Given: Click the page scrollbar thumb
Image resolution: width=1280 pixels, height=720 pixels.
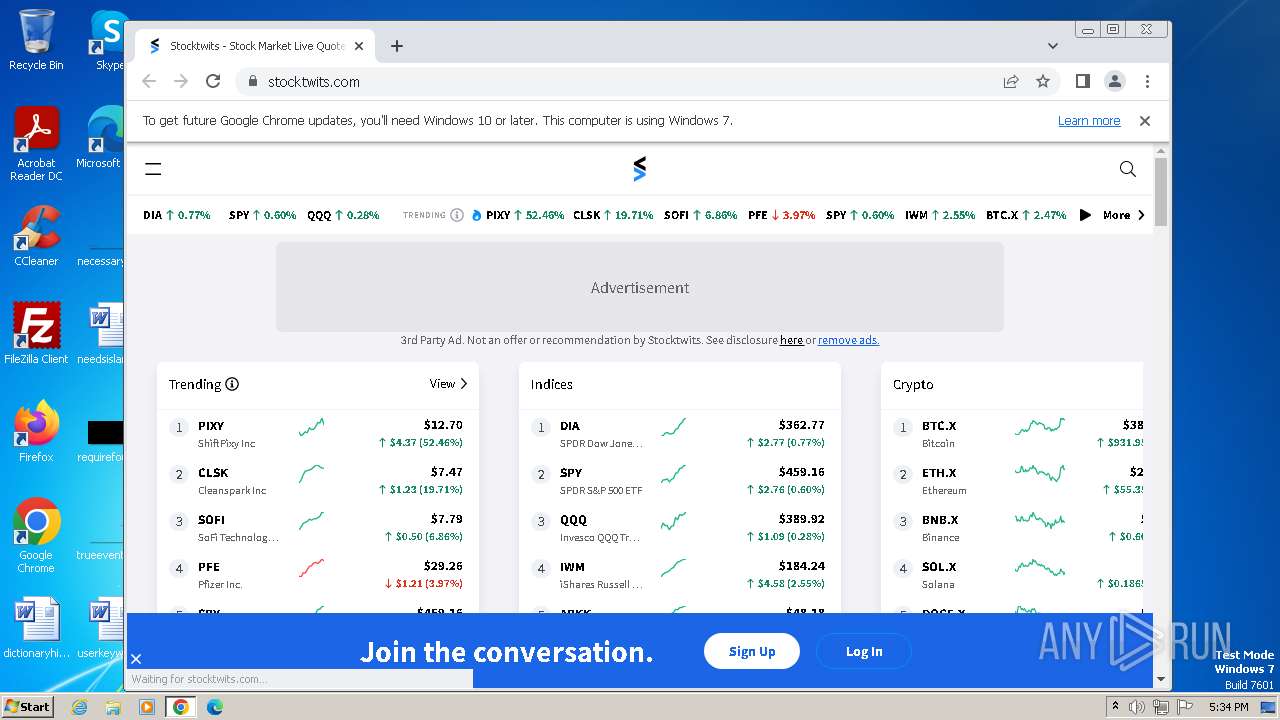Looking at the screenshot, I should 1160,192.
